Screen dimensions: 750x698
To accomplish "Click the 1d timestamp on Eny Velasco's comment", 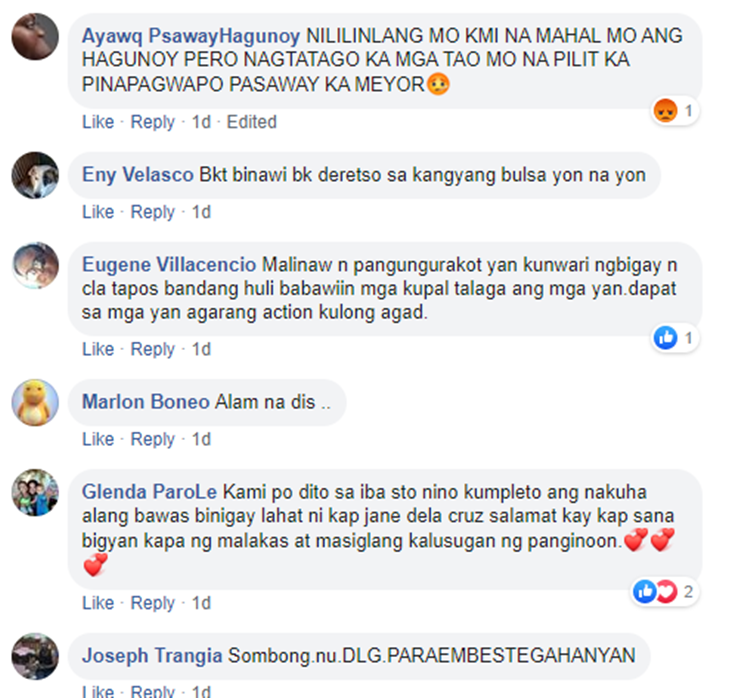I will [201, 212].
